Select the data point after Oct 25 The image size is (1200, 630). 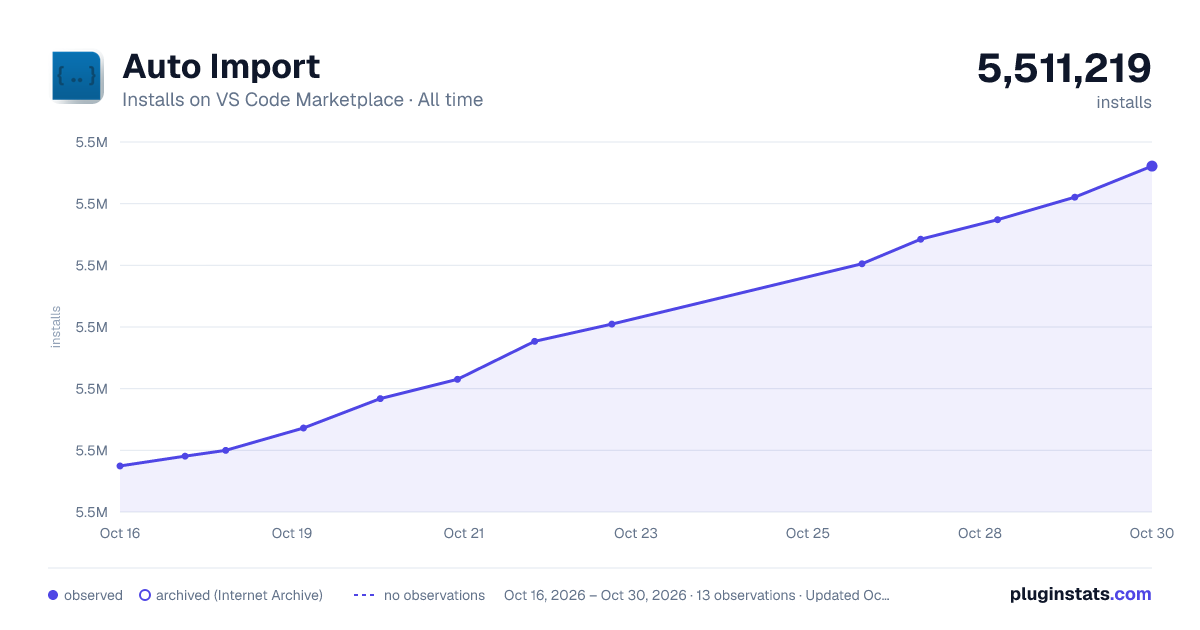pyautogui.click(x=862, y=264)
